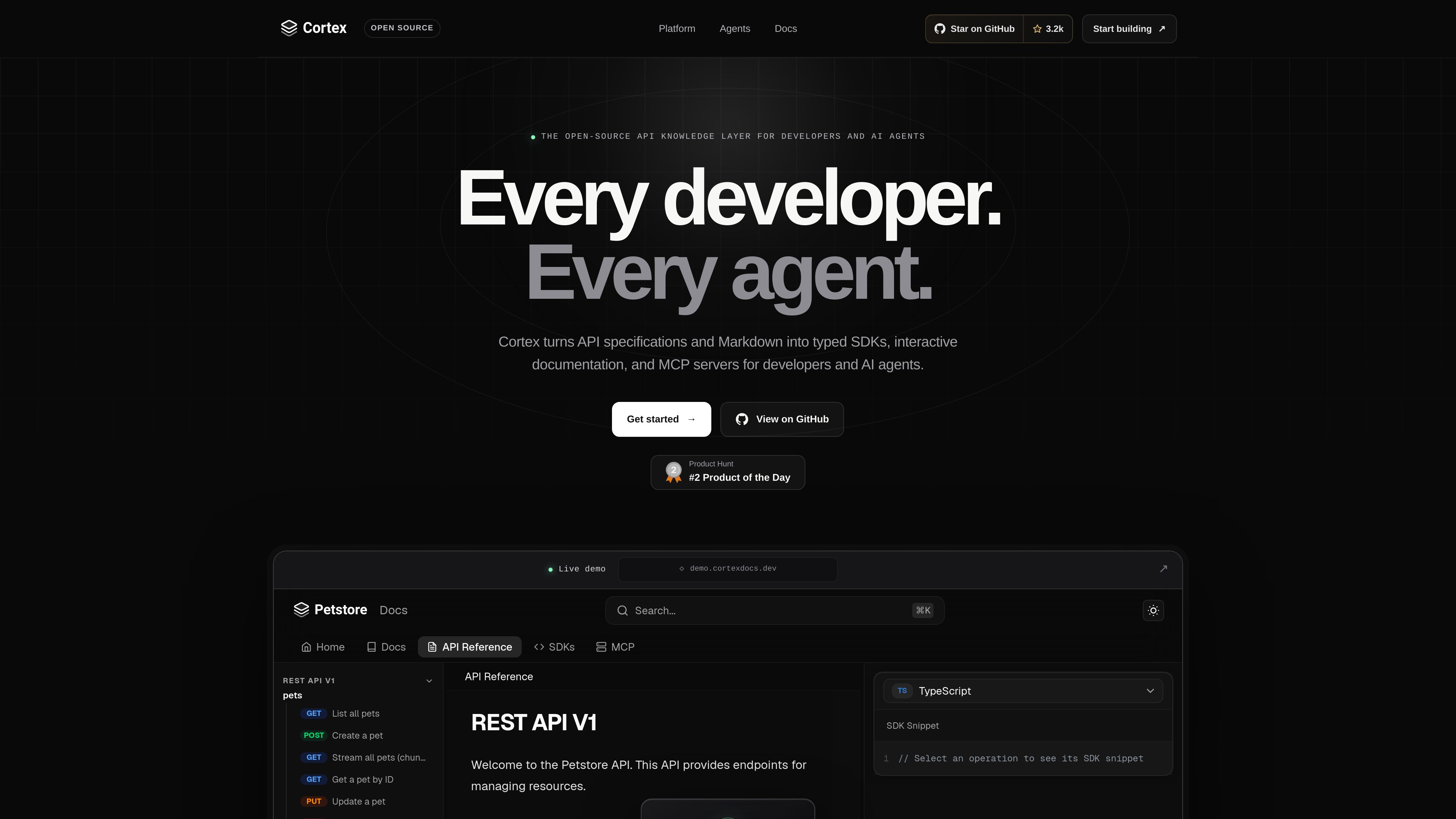The height and width of the screenshot is (819, 1456).
Task: Toggle light/dark theme sun button
Action: pos(1153,610)
